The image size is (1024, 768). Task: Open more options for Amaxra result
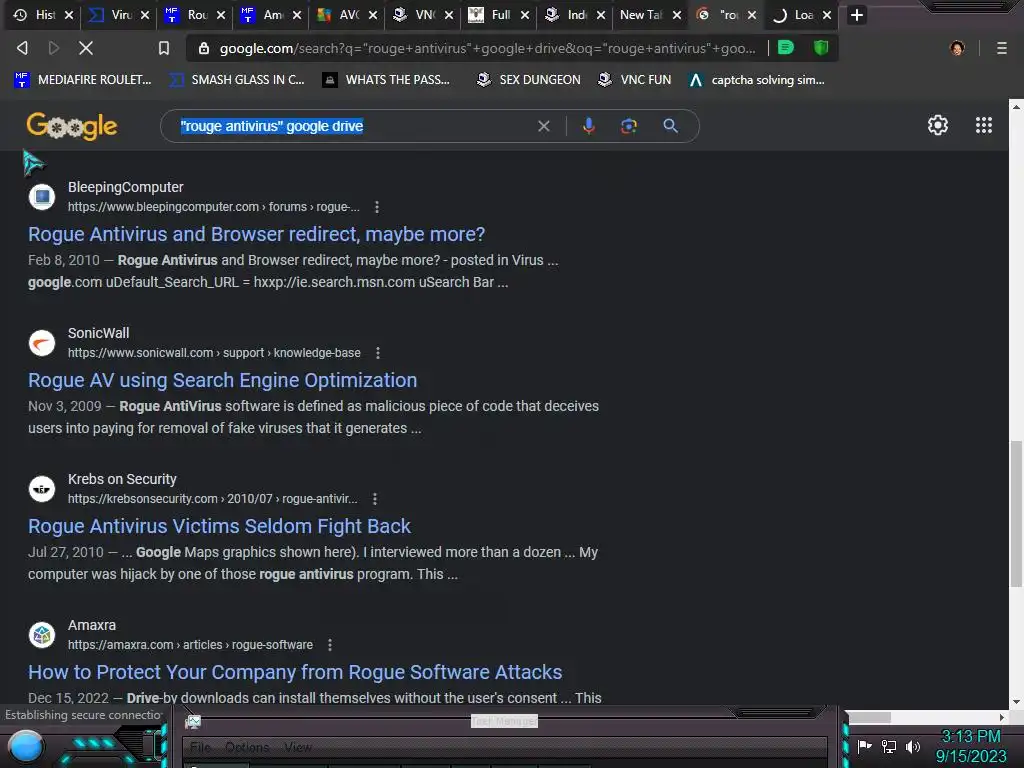[x=330, y=645]
